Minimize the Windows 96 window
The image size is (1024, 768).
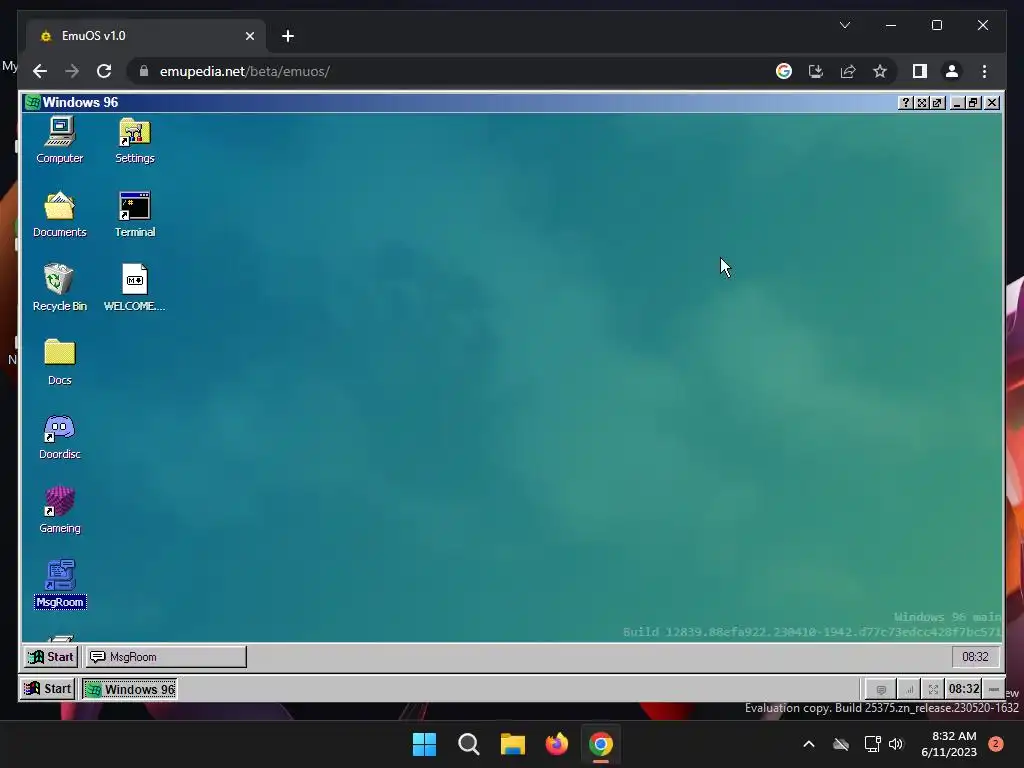[x=957, y=103]
